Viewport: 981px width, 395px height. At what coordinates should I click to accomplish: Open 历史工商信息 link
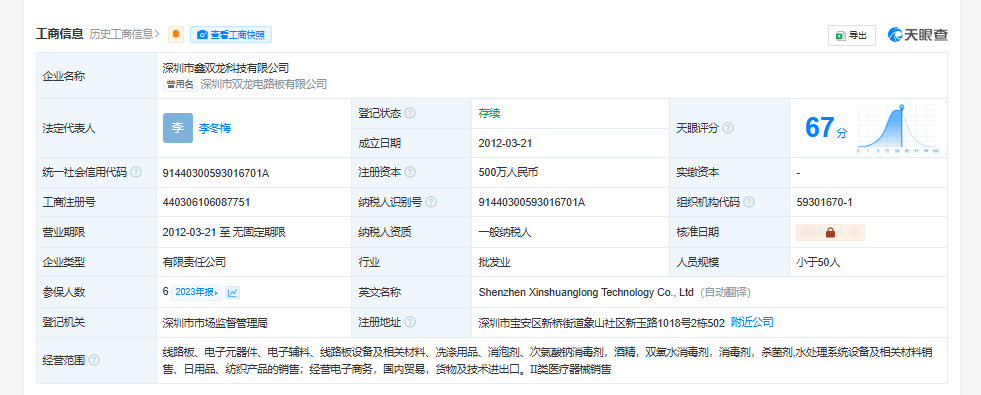[125, 34]
